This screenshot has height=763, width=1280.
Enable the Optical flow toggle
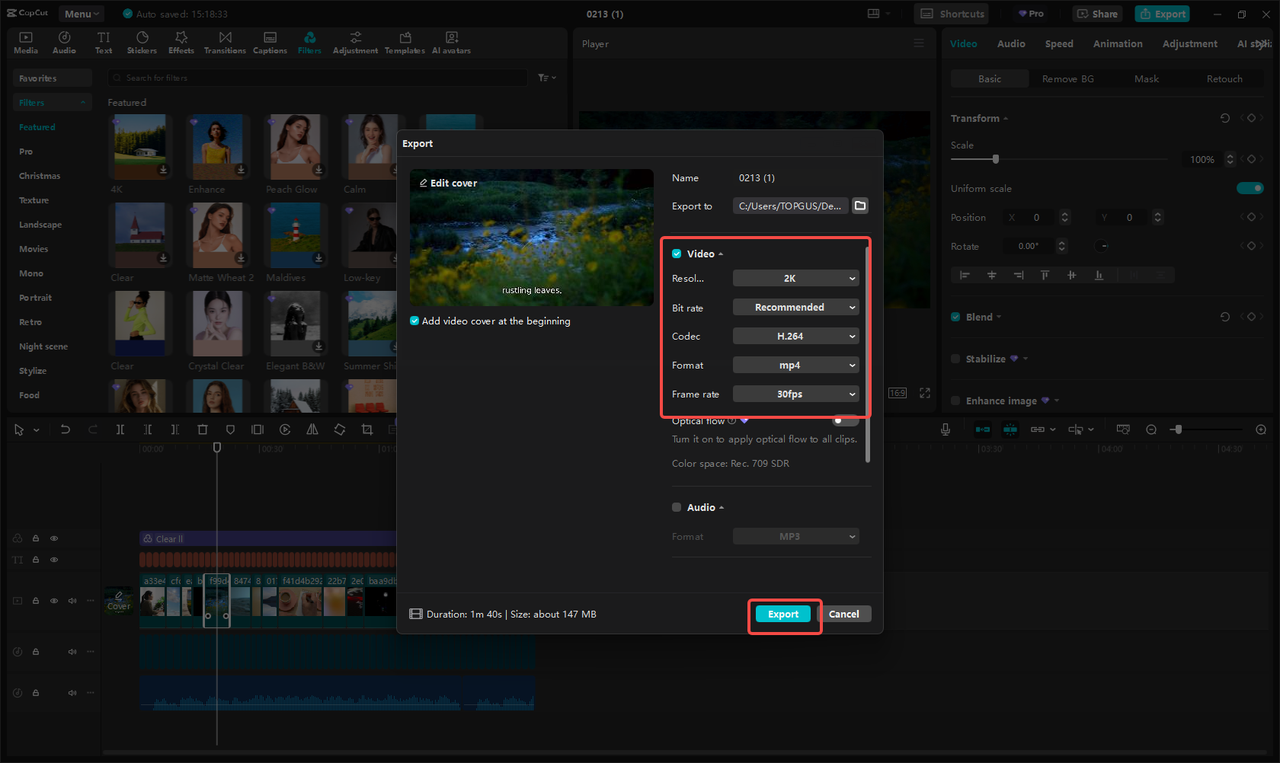tap(845, 421)
